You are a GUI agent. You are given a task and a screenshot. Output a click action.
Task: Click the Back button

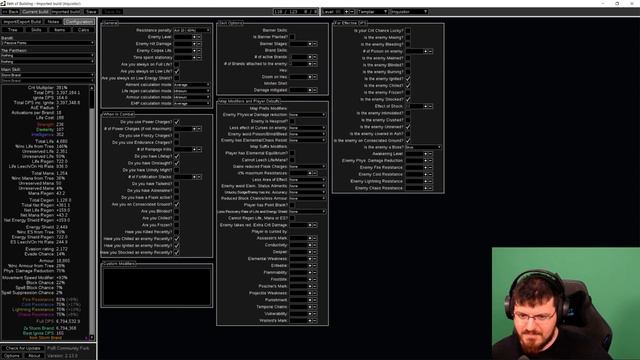[11, 12]
